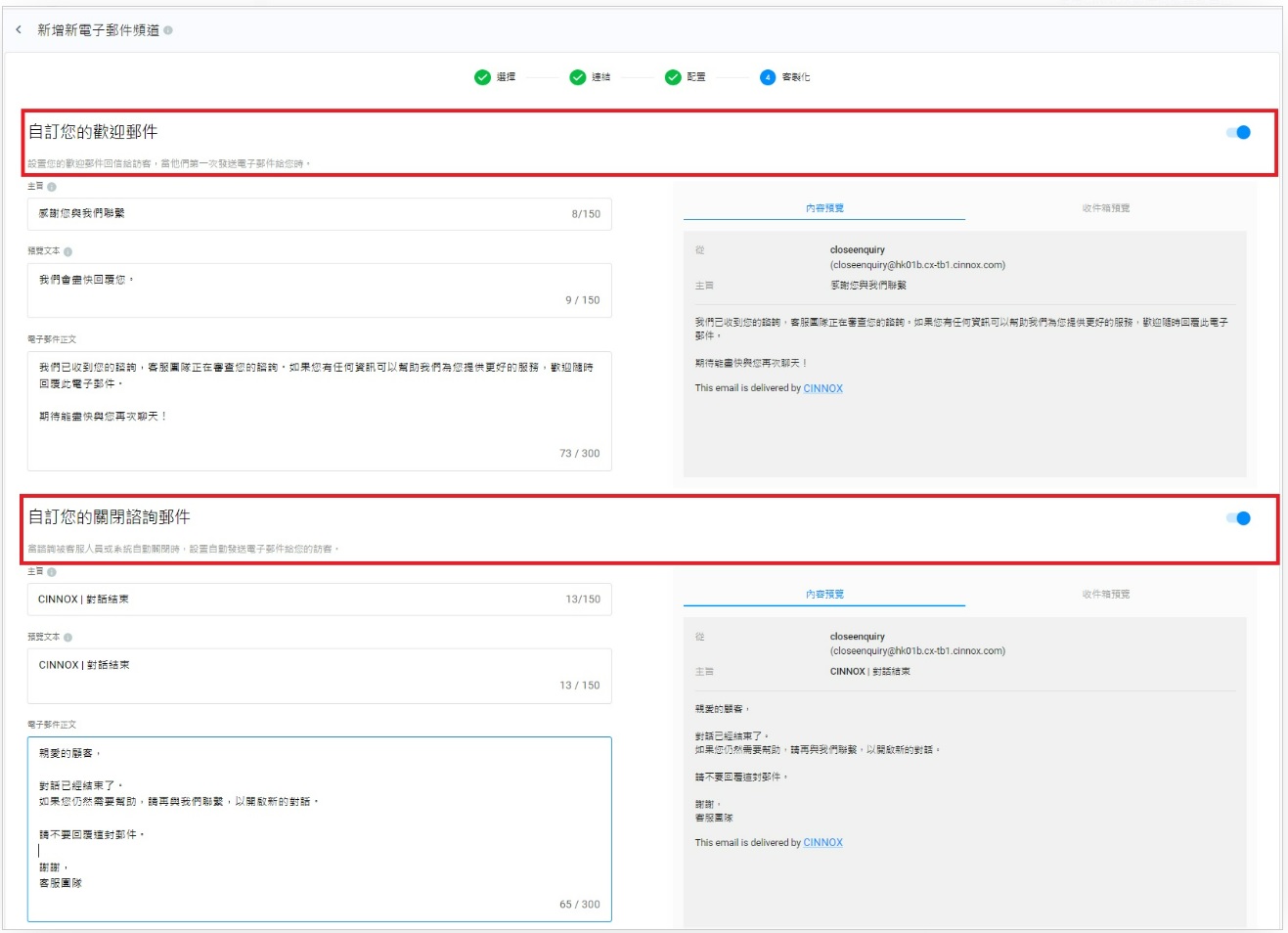Click the 65 / 300 character counter
The width and height of the screenshot is (1288, 933).
pos(580,905)
